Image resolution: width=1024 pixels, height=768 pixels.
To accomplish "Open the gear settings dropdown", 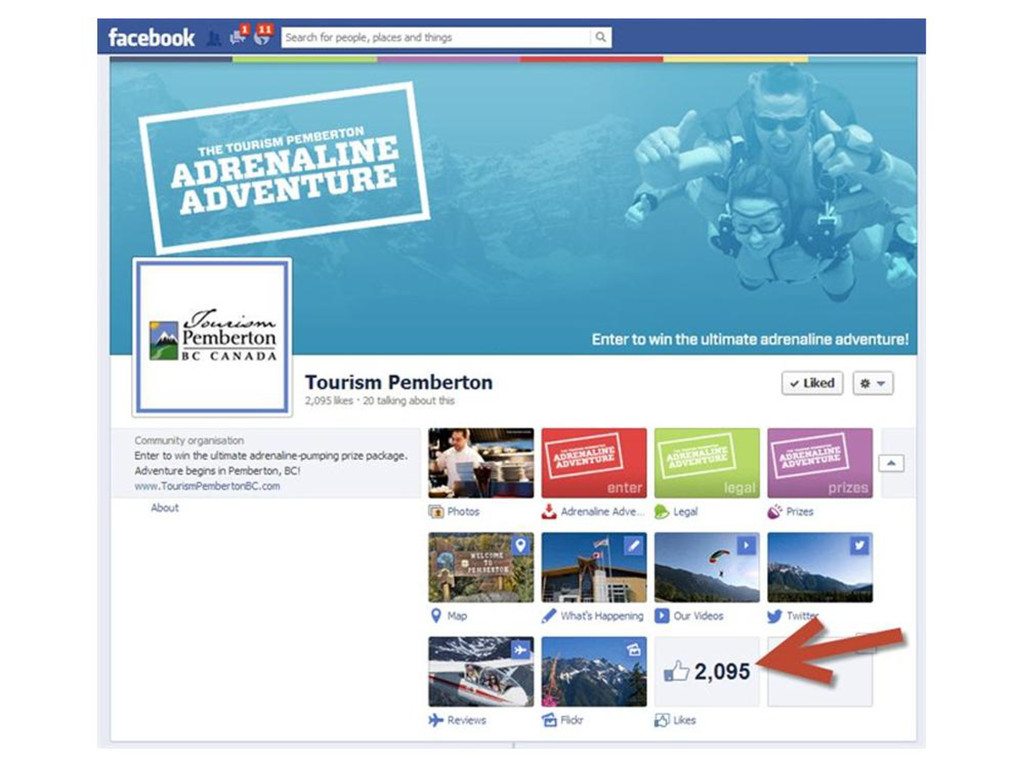I will point(872,383).
